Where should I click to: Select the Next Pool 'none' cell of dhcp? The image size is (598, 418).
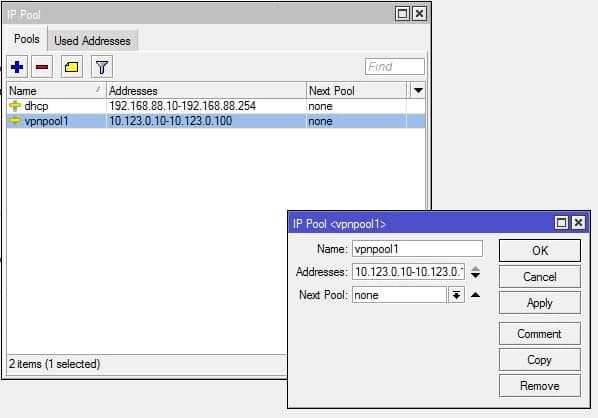point(357,106)
